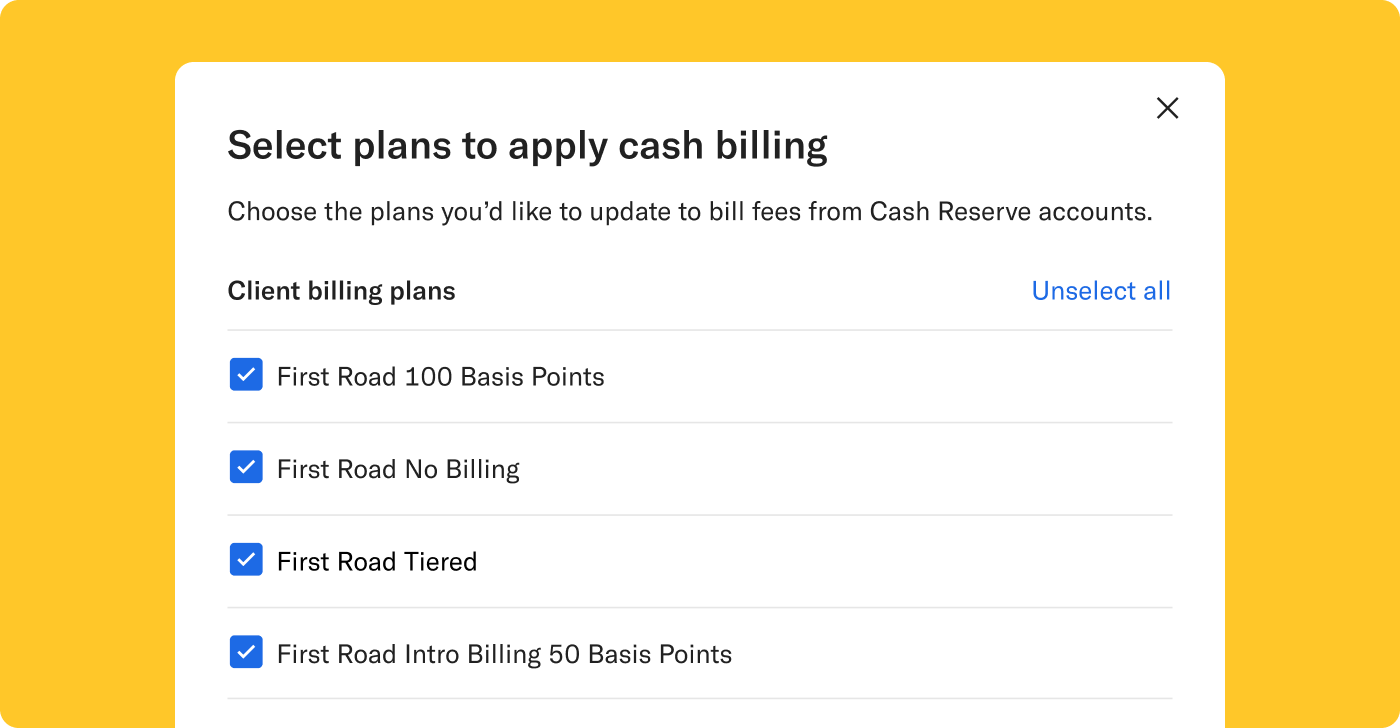Toggle the checkbox beside First Road Tiered
1400x728 pixels.
(x=246, y=559)
